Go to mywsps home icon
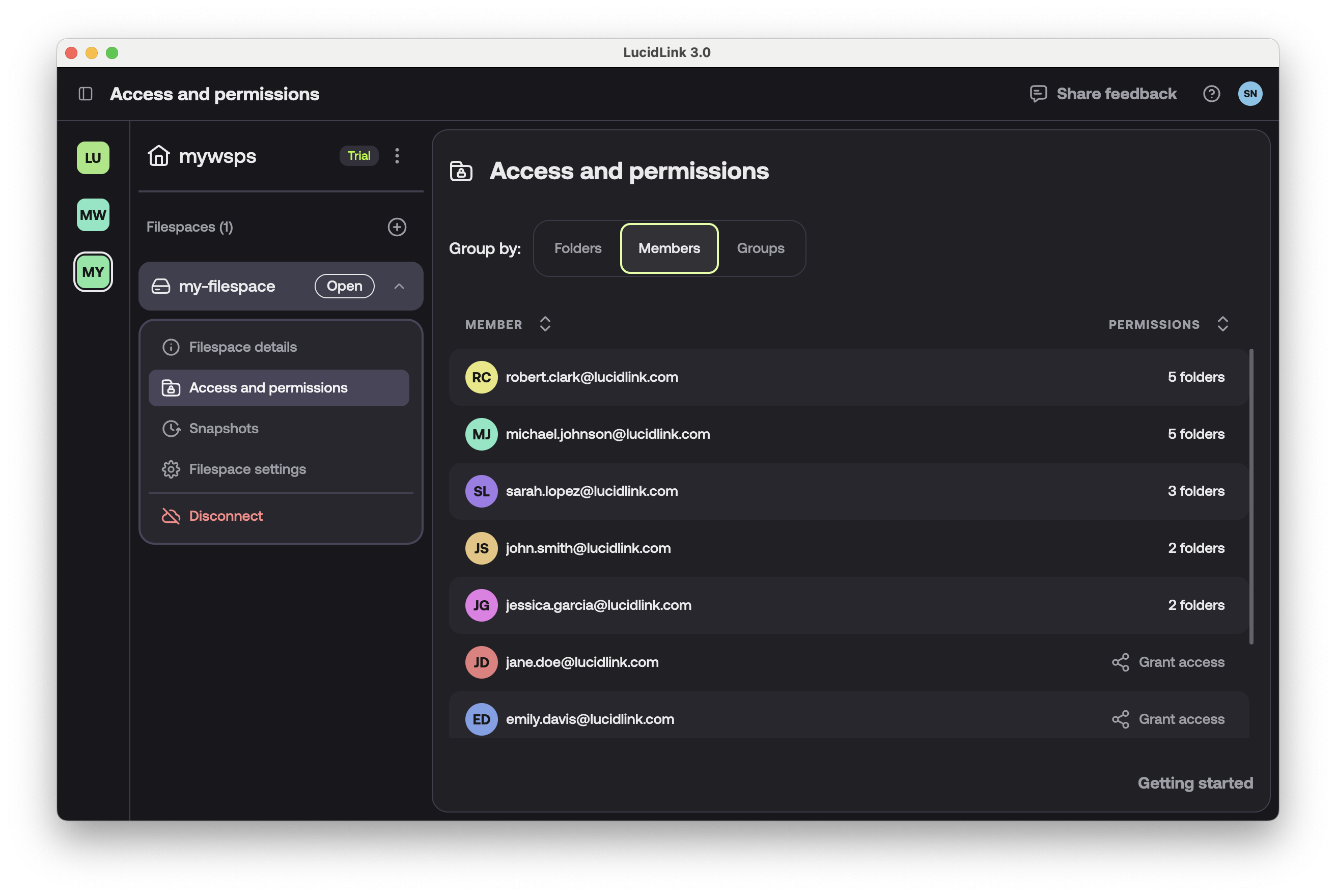The width and height of the screenshot is (1336, 896). click(158, 155)
